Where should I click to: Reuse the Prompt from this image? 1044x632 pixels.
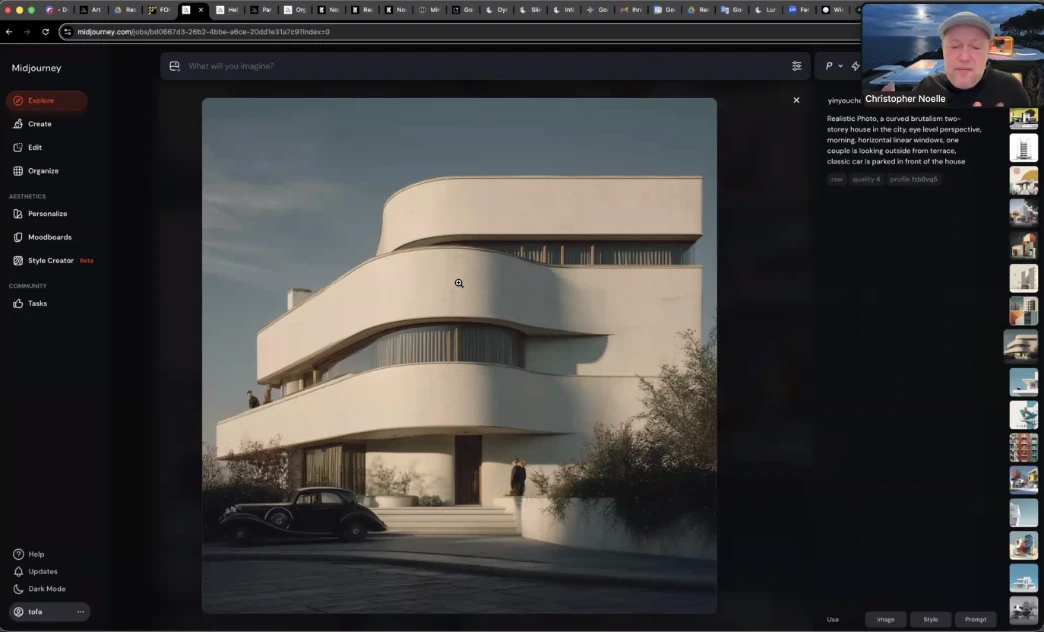pos(975,620)
